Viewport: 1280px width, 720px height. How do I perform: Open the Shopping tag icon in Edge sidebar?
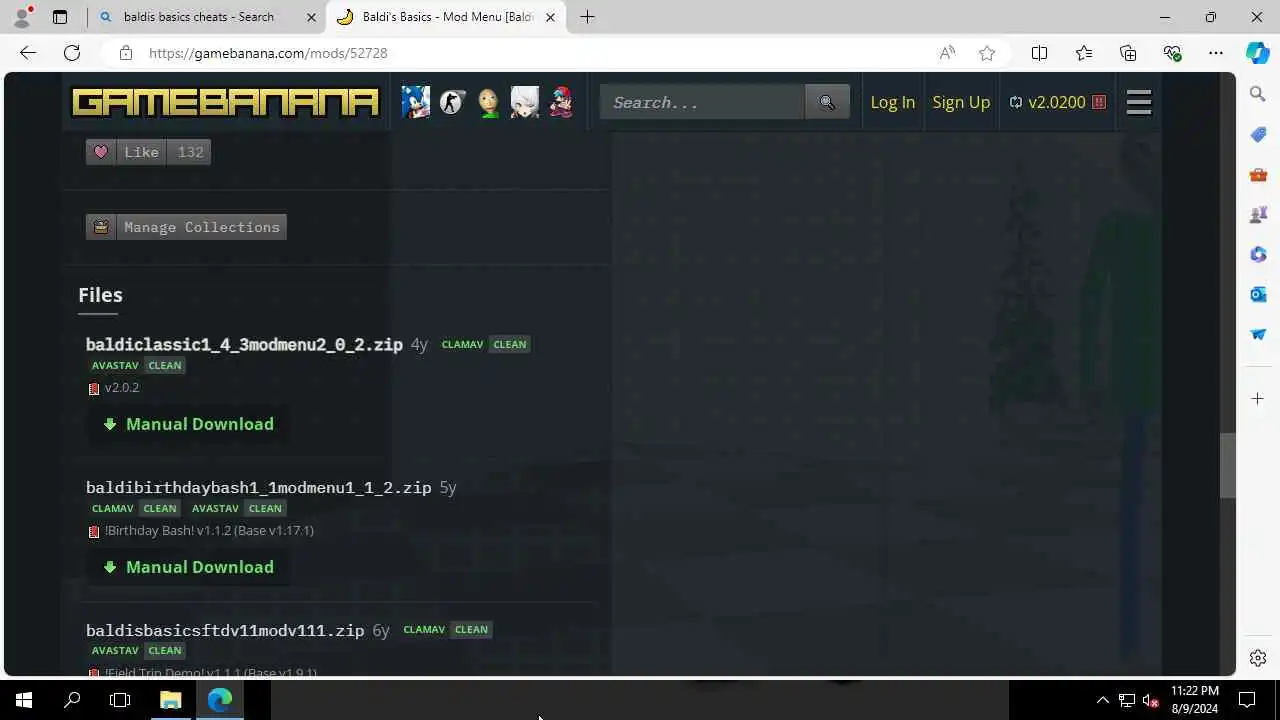pos(1258,135)
